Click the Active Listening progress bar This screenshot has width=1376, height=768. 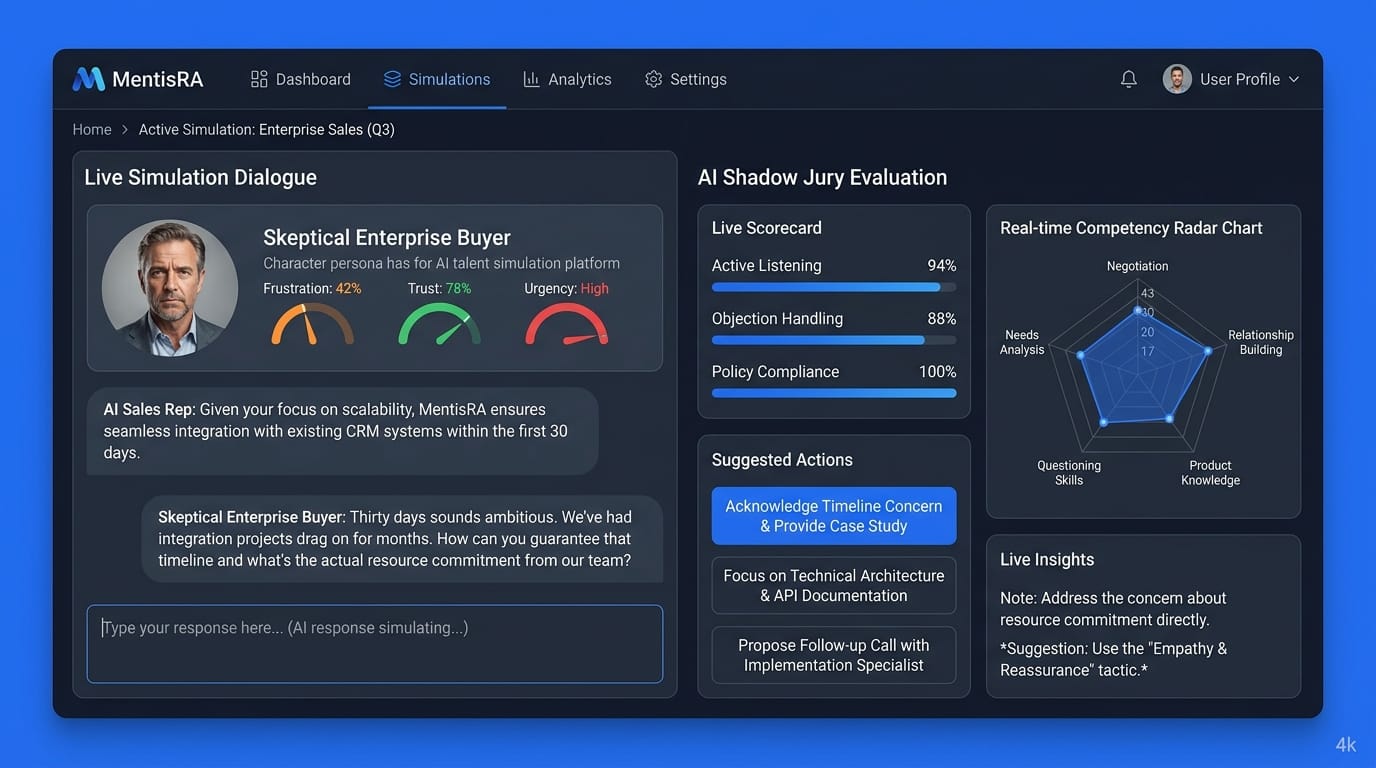point(834,287)
